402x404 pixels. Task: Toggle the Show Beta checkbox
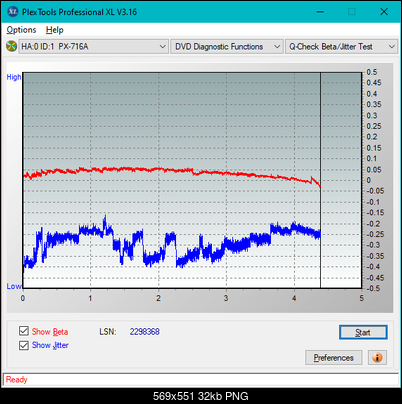[x=24, y=331]
